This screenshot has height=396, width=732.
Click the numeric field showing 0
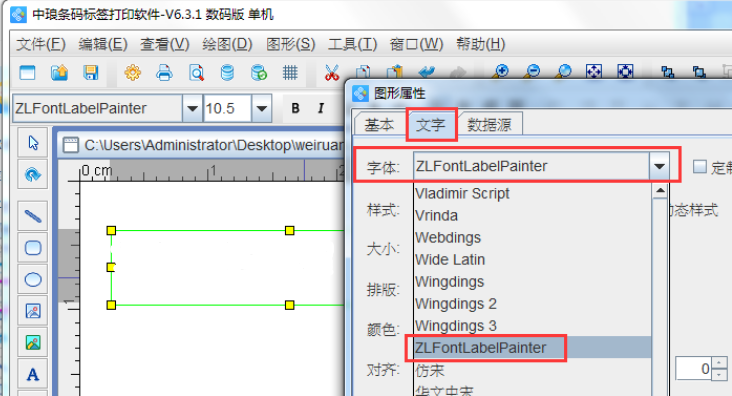[694, 369]
